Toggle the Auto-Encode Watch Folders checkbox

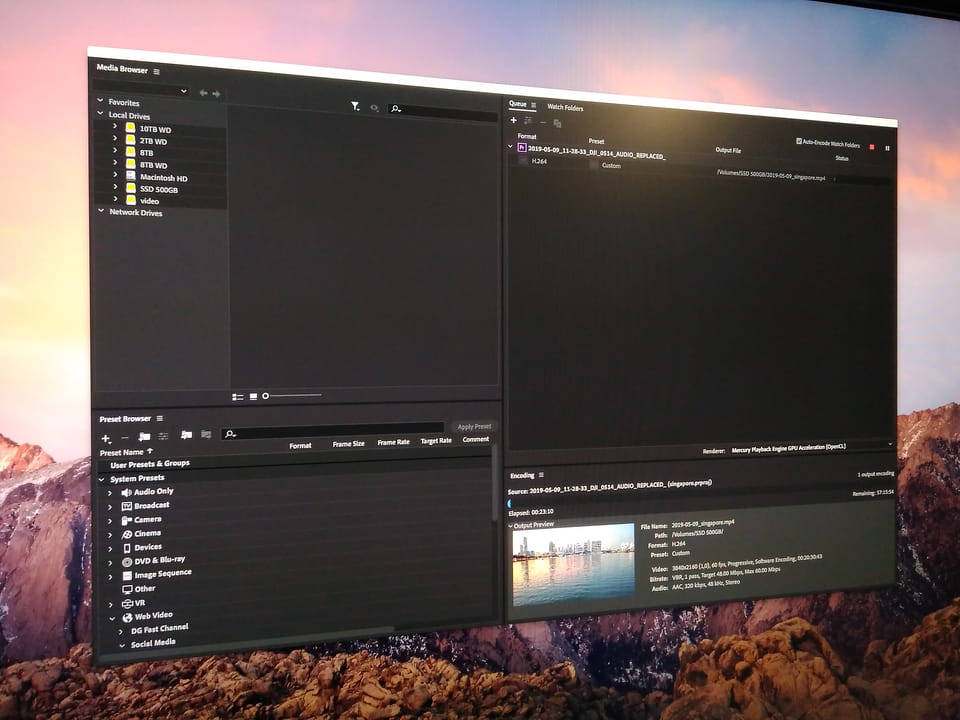click(x=798, y=142)
